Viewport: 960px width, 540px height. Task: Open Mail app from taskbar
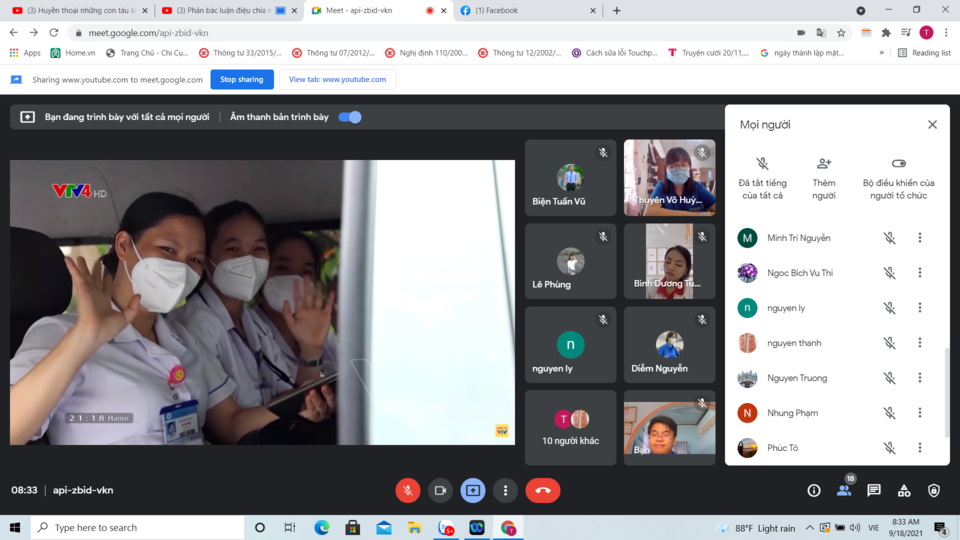384,527
